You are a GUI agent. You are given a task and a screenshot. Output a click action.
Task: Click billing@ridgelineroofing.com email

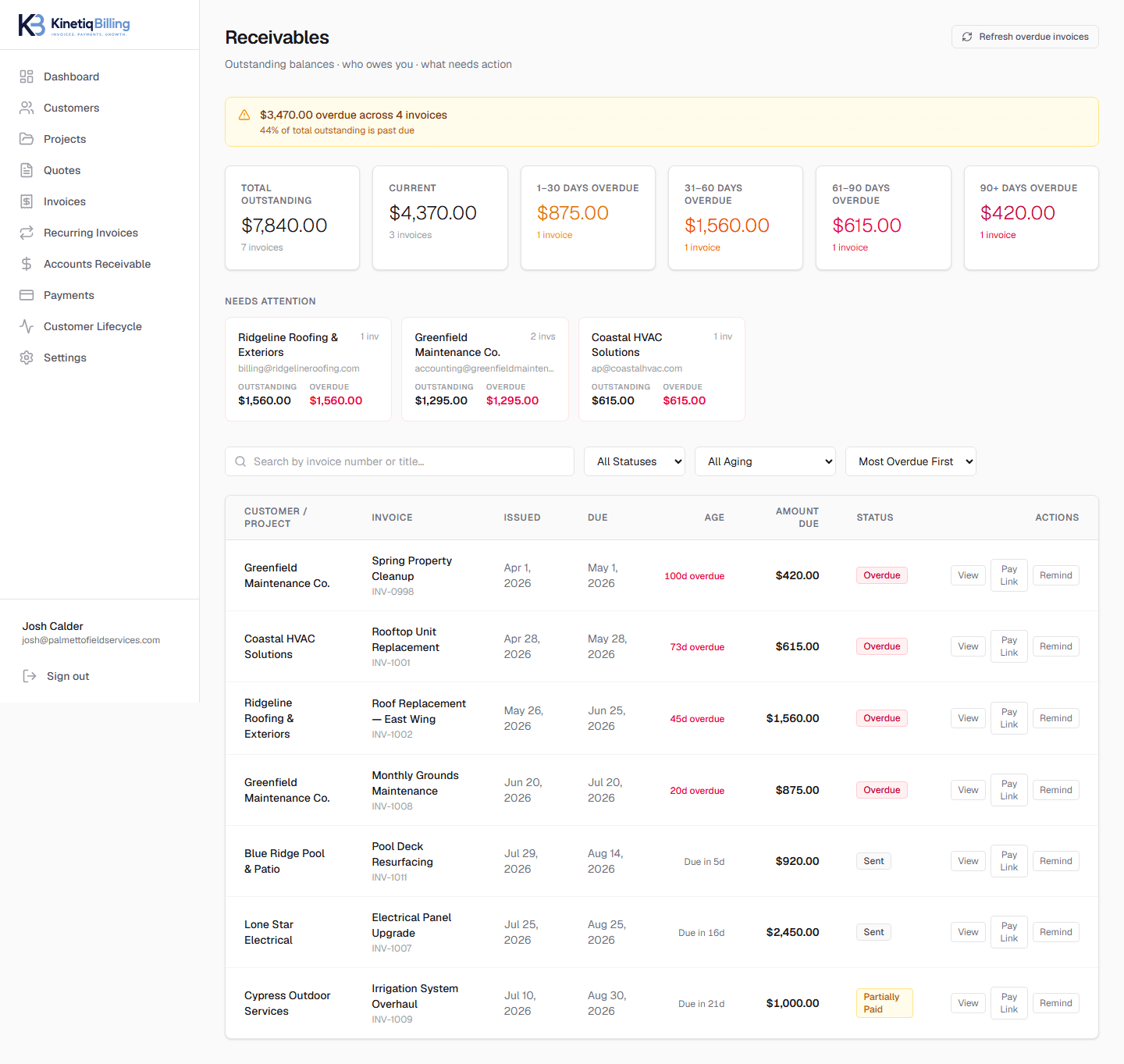[299, 368]
